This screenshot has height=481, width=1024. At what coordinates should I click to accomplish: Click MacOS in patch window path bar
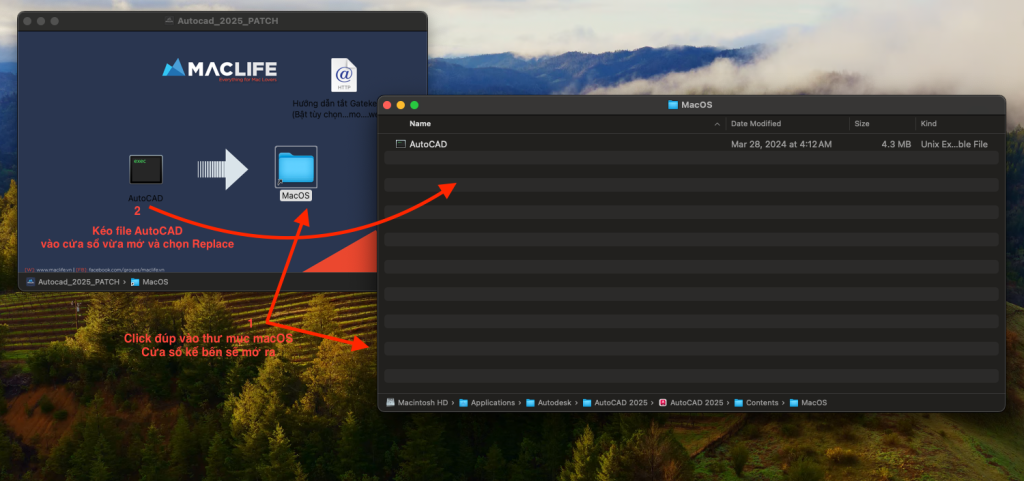[x=149, y=282]
